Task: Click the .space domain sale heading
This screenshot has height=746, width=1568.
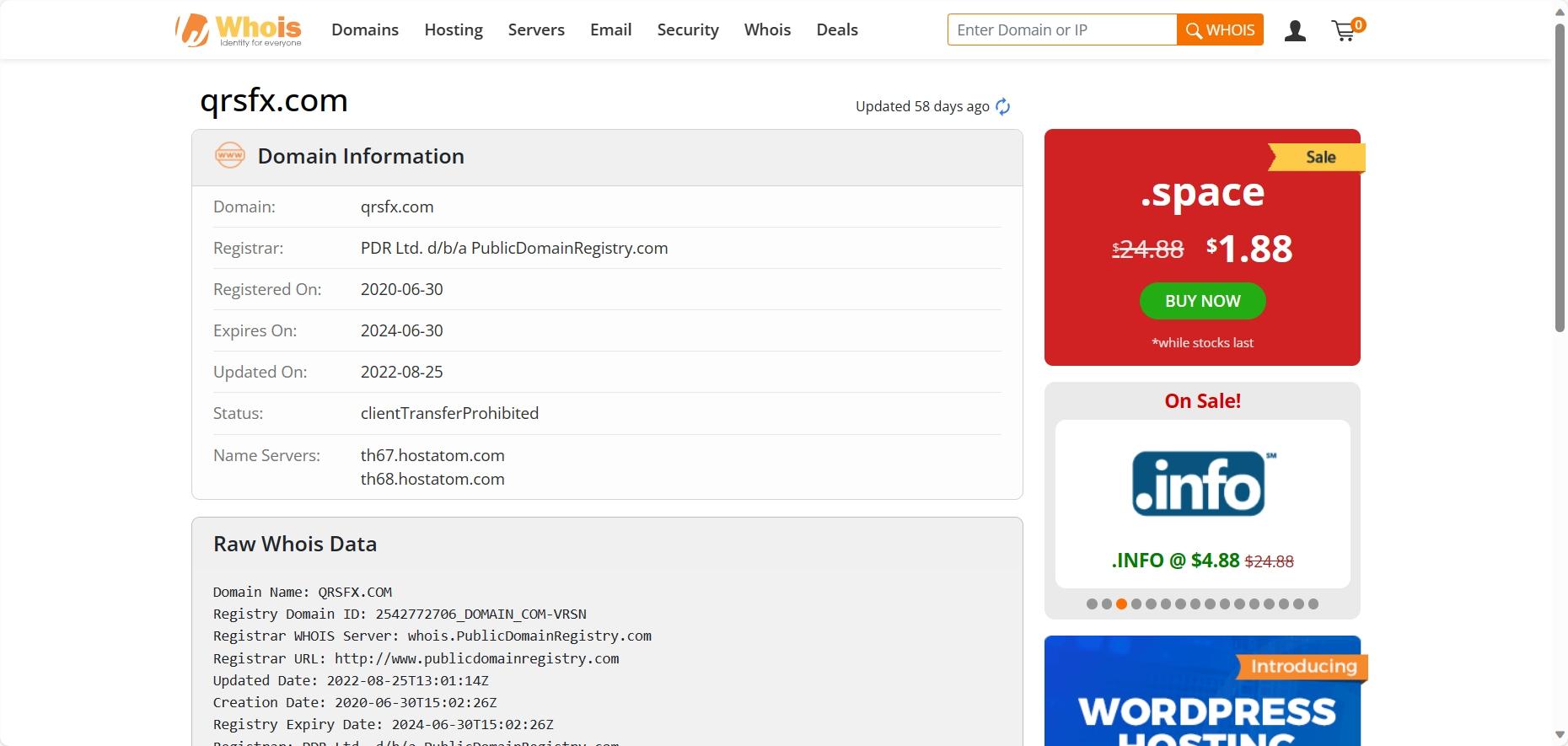Action: [x=1202, y=193]
